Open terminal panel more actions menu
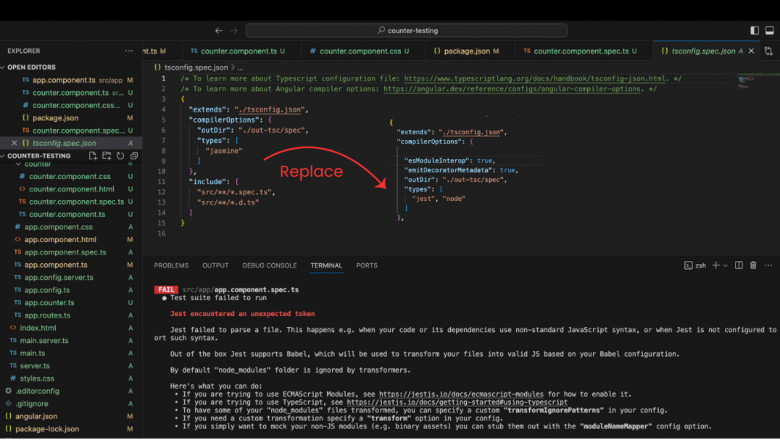780x440 pixels. [x=769, y=265]
